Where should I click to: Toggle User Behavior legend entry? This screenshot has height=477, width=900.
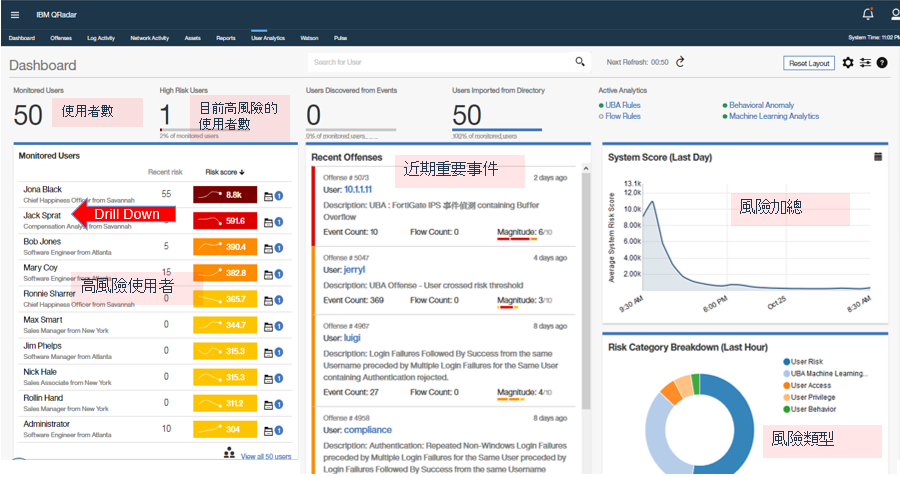[810, 409]
